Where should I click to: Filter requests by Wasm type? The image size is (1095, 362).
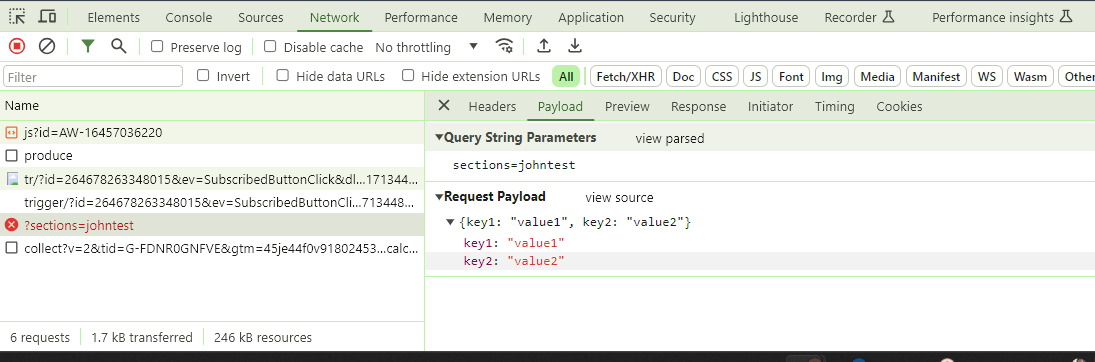tap(1030, 76)
